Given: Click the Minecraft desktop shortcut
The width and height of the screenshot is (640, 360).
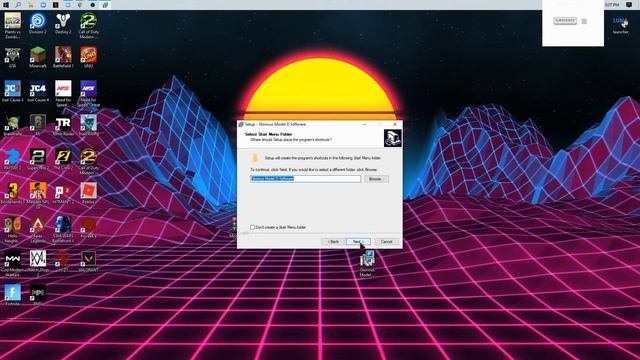Looking at the screenshot, I should coord(38,58).
